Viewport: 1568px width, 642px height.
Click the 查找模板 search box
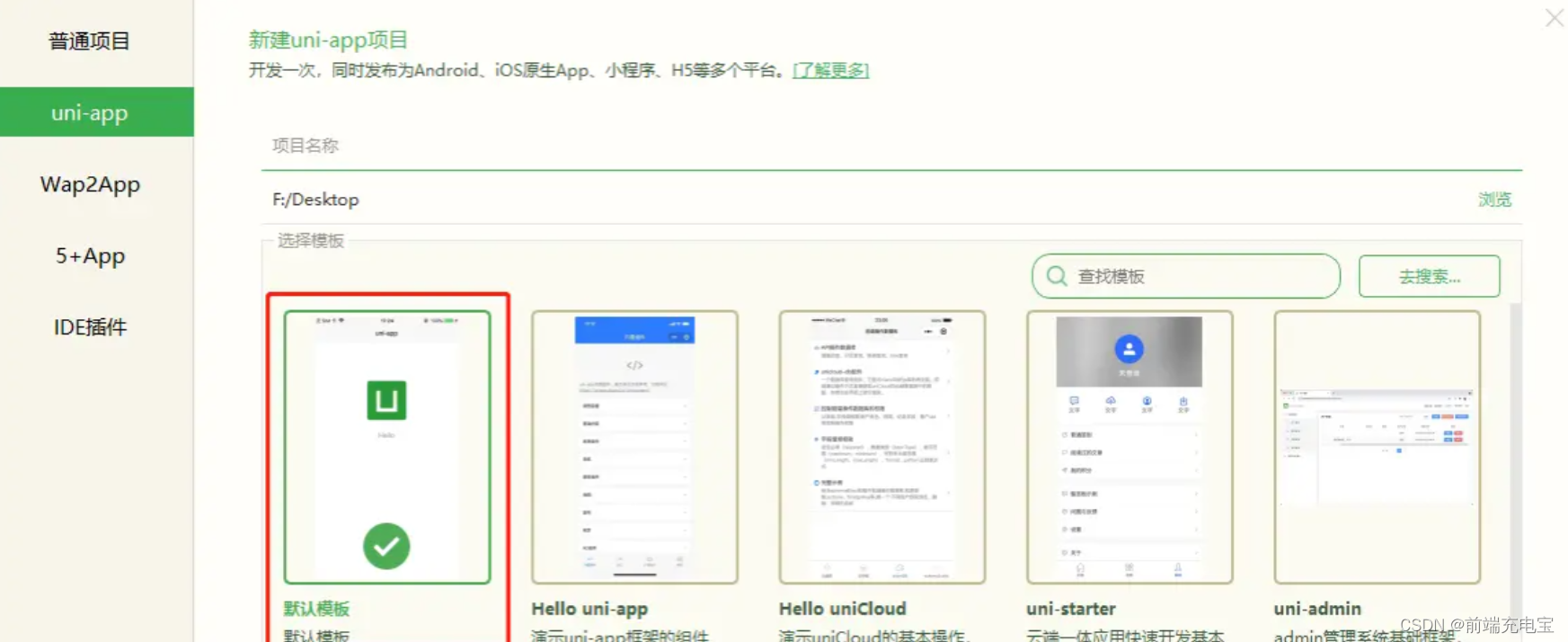pos(1186,276)
